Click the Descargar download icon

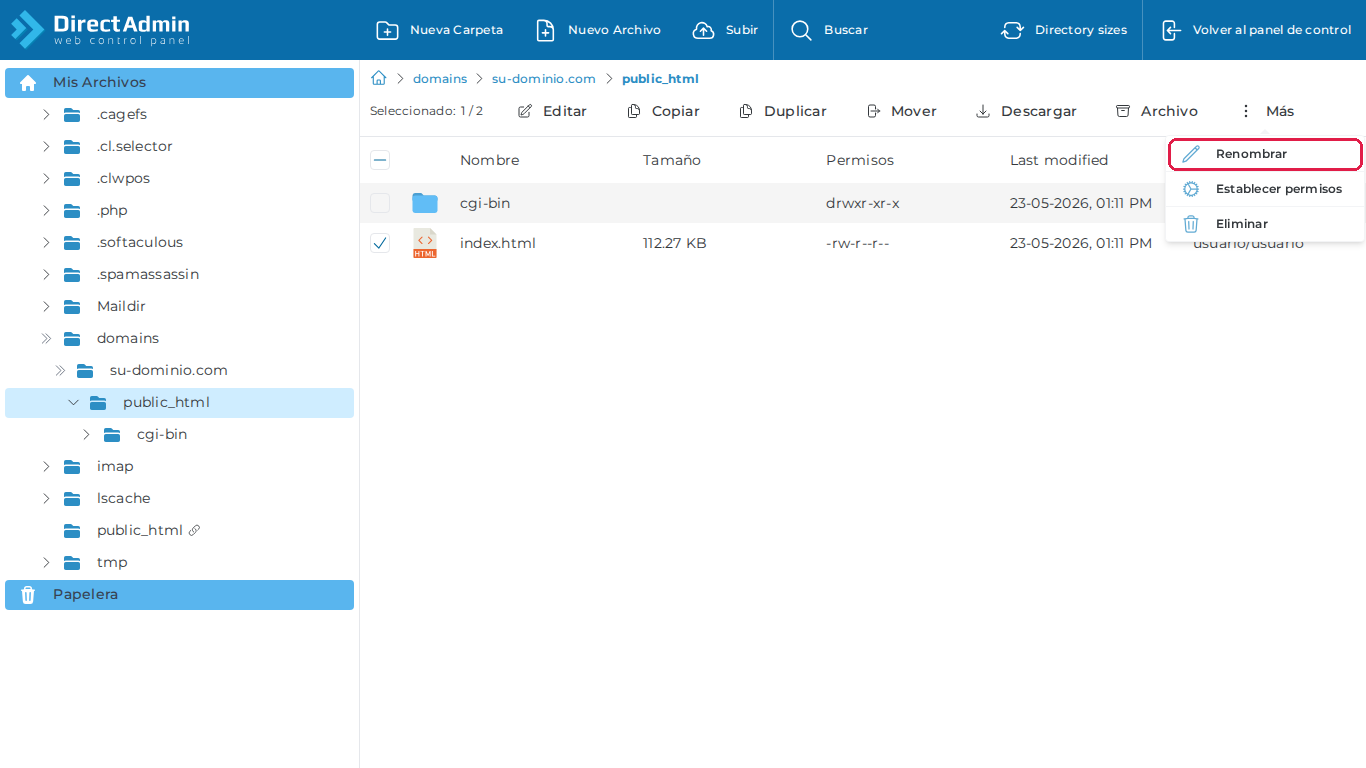click(983, 111)
